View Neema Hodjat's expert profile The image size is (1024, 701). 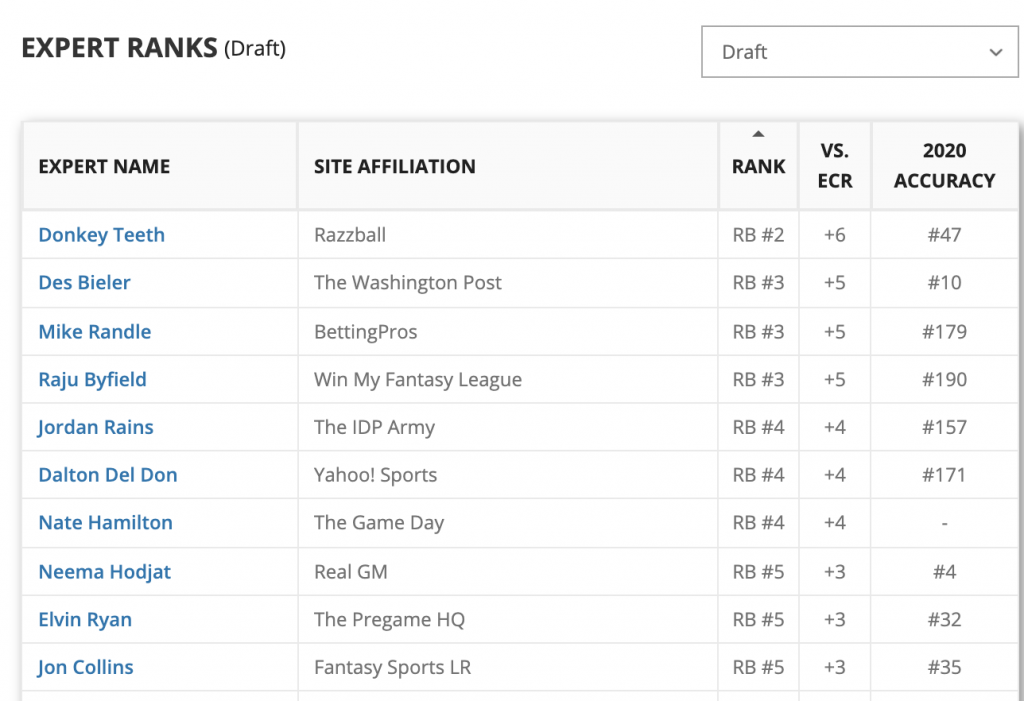point(104,572)
